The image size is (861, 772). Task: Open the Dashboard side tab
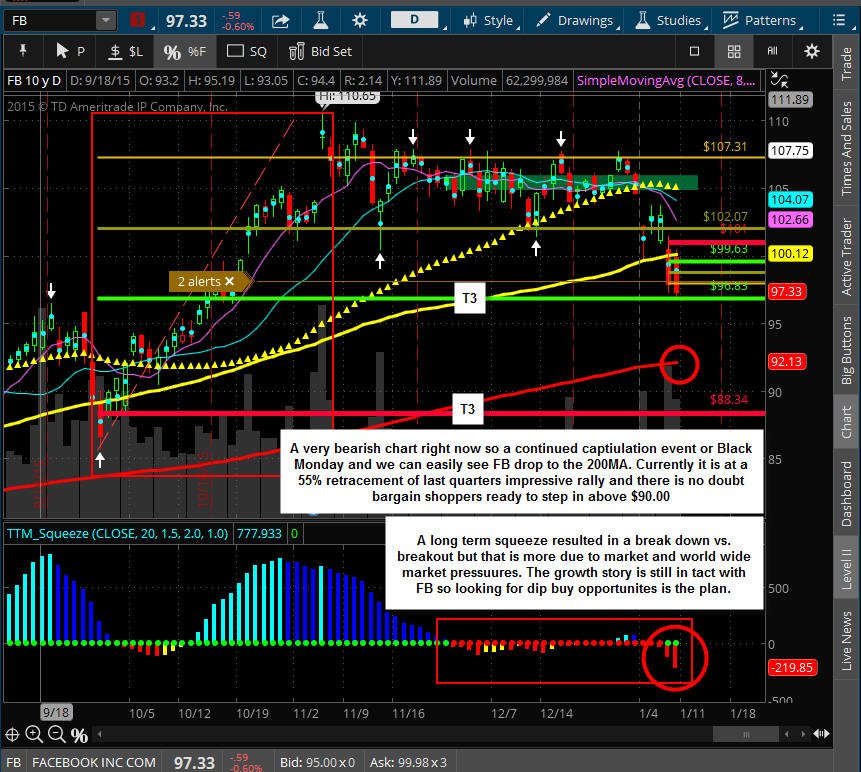[x=847, y=494]
